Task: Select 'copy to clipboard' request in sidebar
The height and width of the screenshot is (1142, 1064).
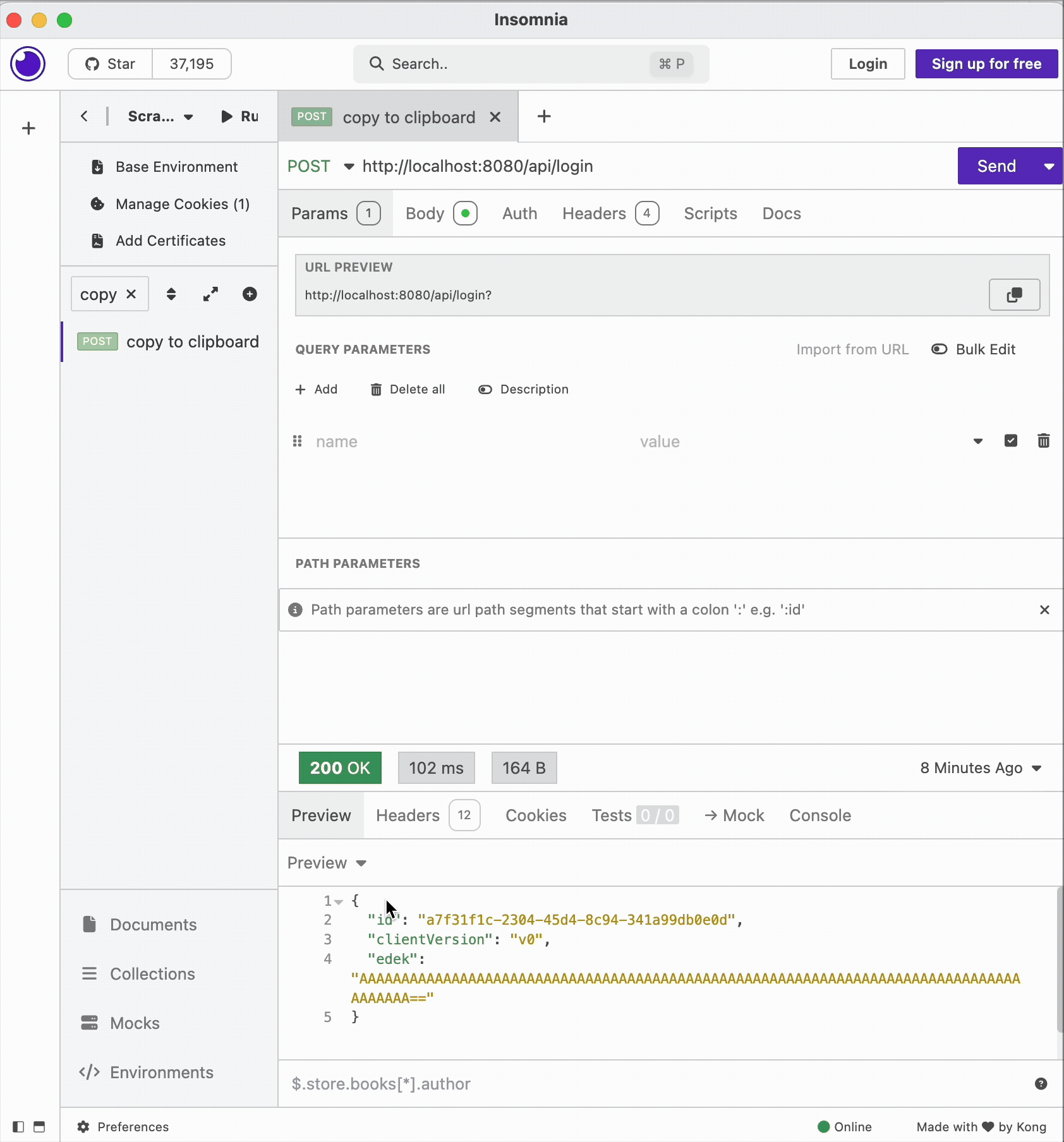Action: pos(169,342)
